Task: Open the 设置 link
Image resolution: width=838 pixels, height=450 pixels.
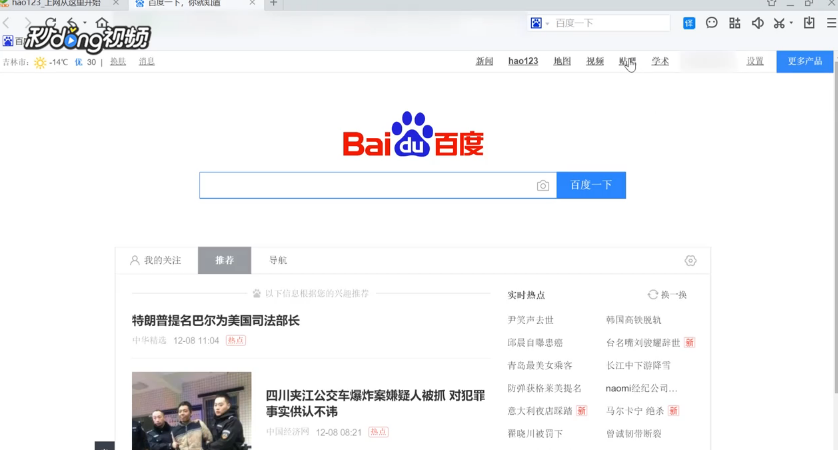Action: (755, 61)
